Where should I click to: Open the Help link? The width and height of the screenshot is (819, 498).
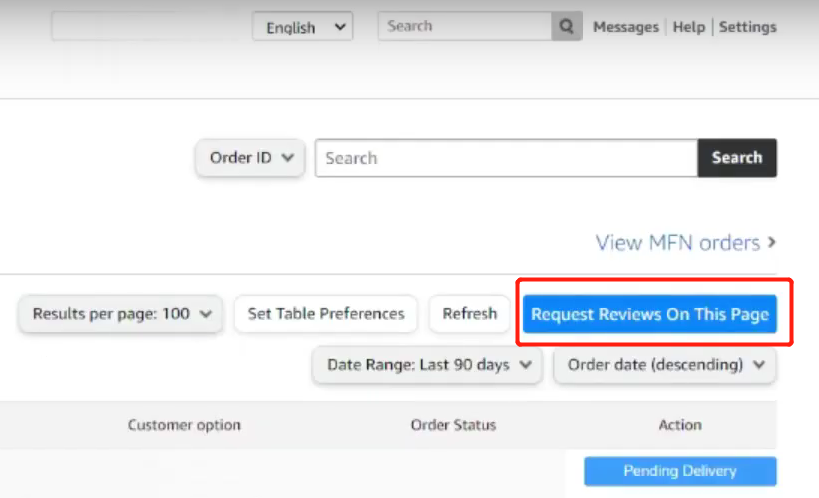(x=688, y=27)
